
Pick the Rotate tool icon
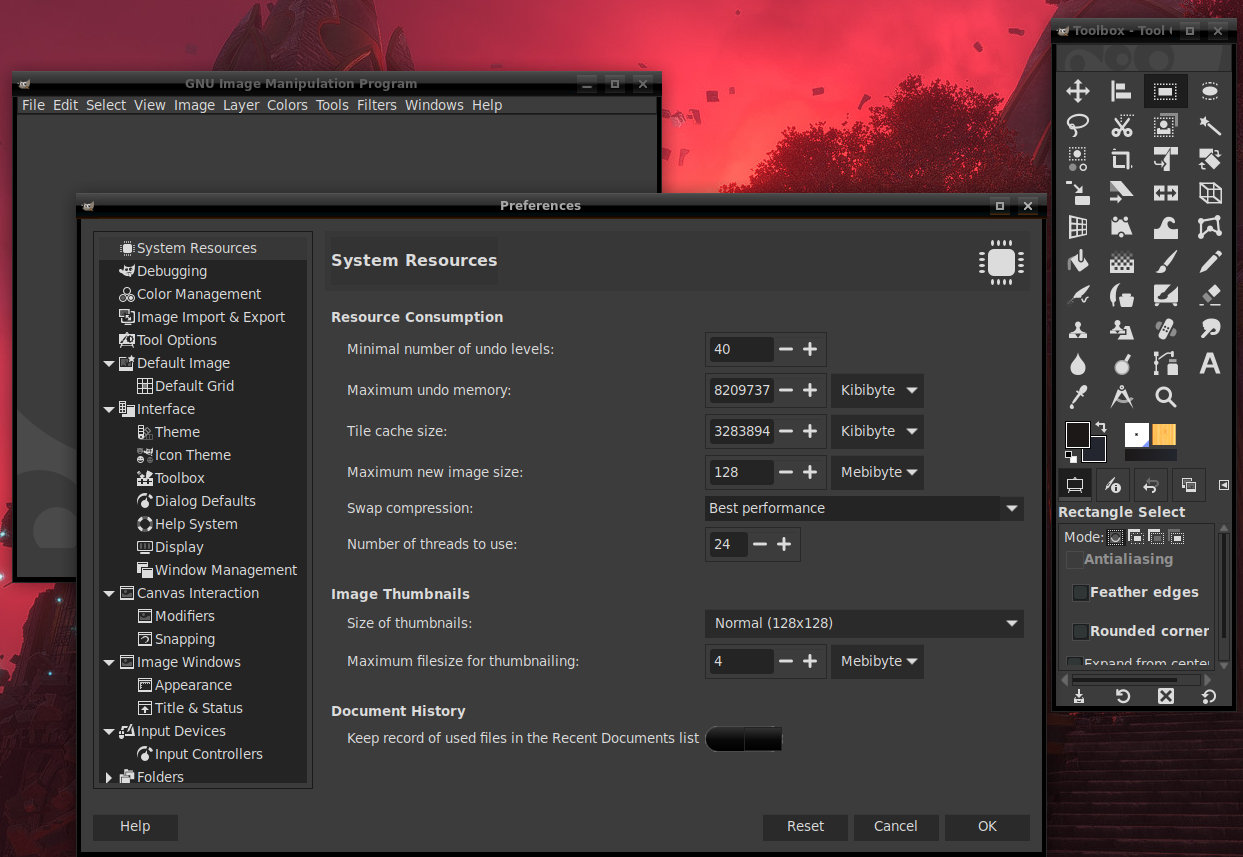pyautogui.click(x=1210, y=160)
